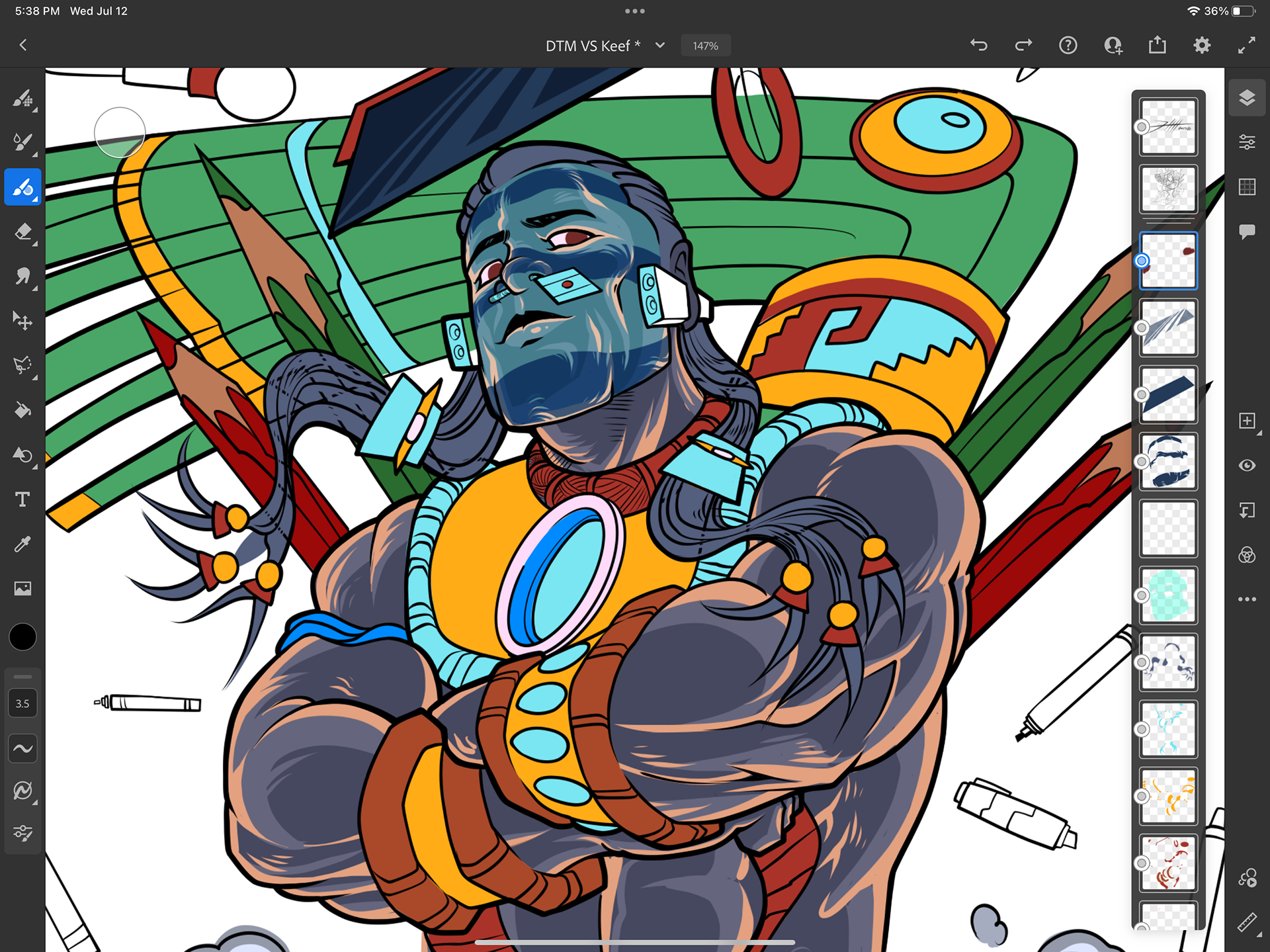Open the Layer Properties panel
This screenshot has width=1270, height=952.
pyautogui.click(x=1247, y=142)
